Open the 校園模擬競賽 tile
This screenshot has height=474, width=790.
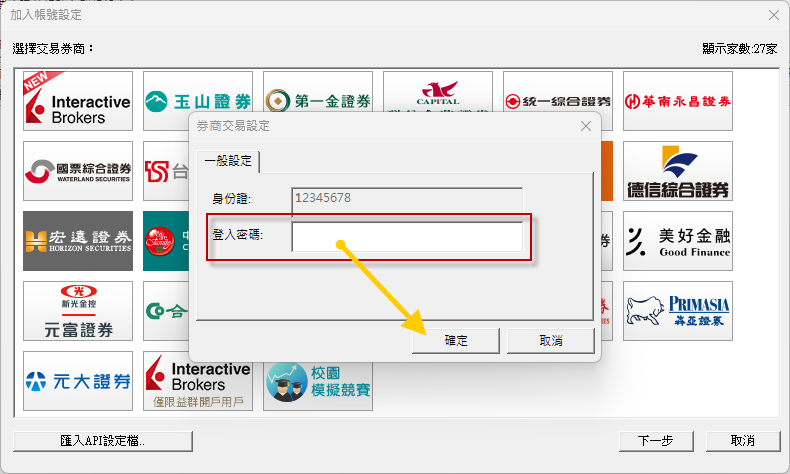(318, 381)
